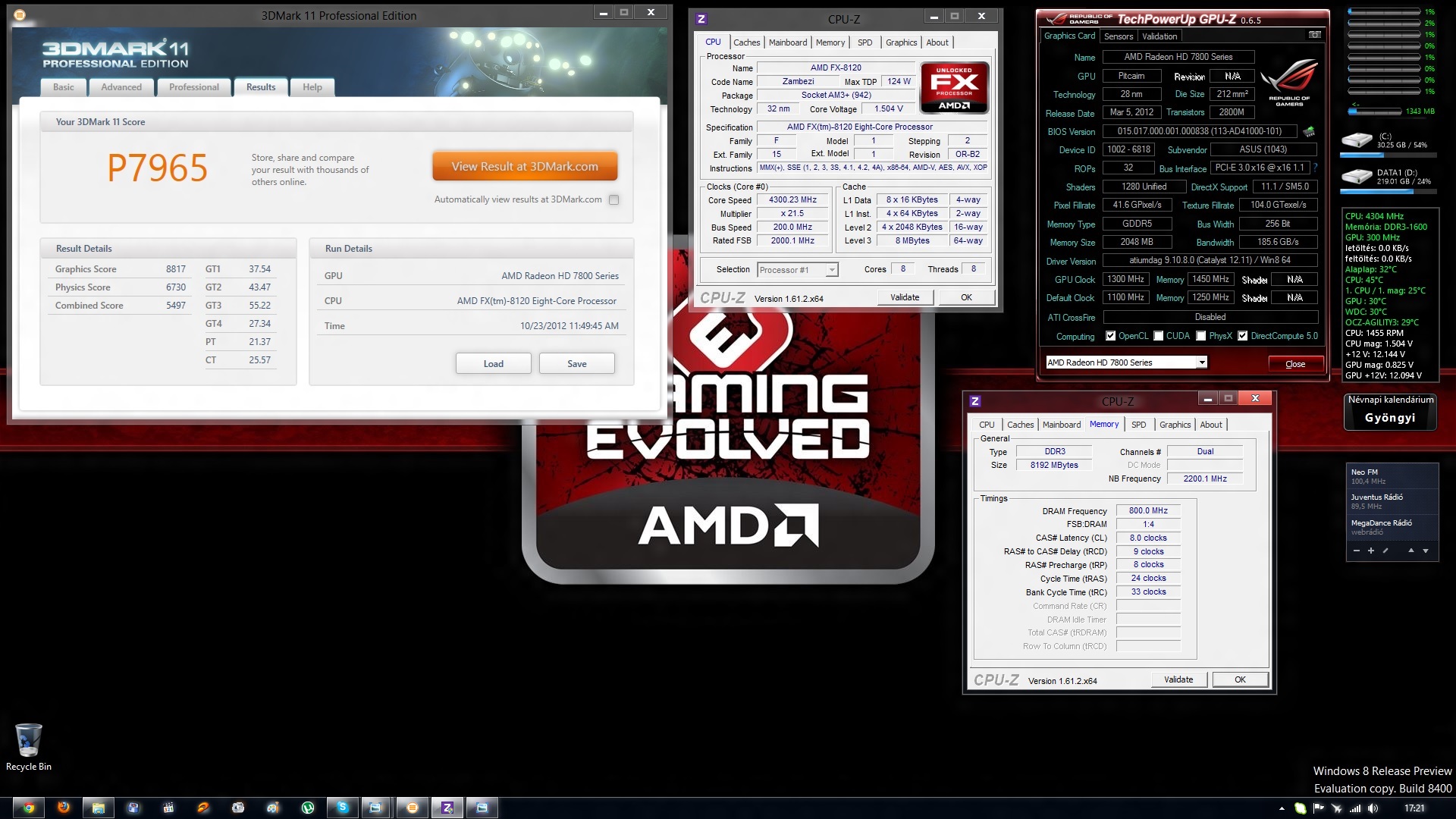Open the Paint palette taskbar icon

click(273, 808)
